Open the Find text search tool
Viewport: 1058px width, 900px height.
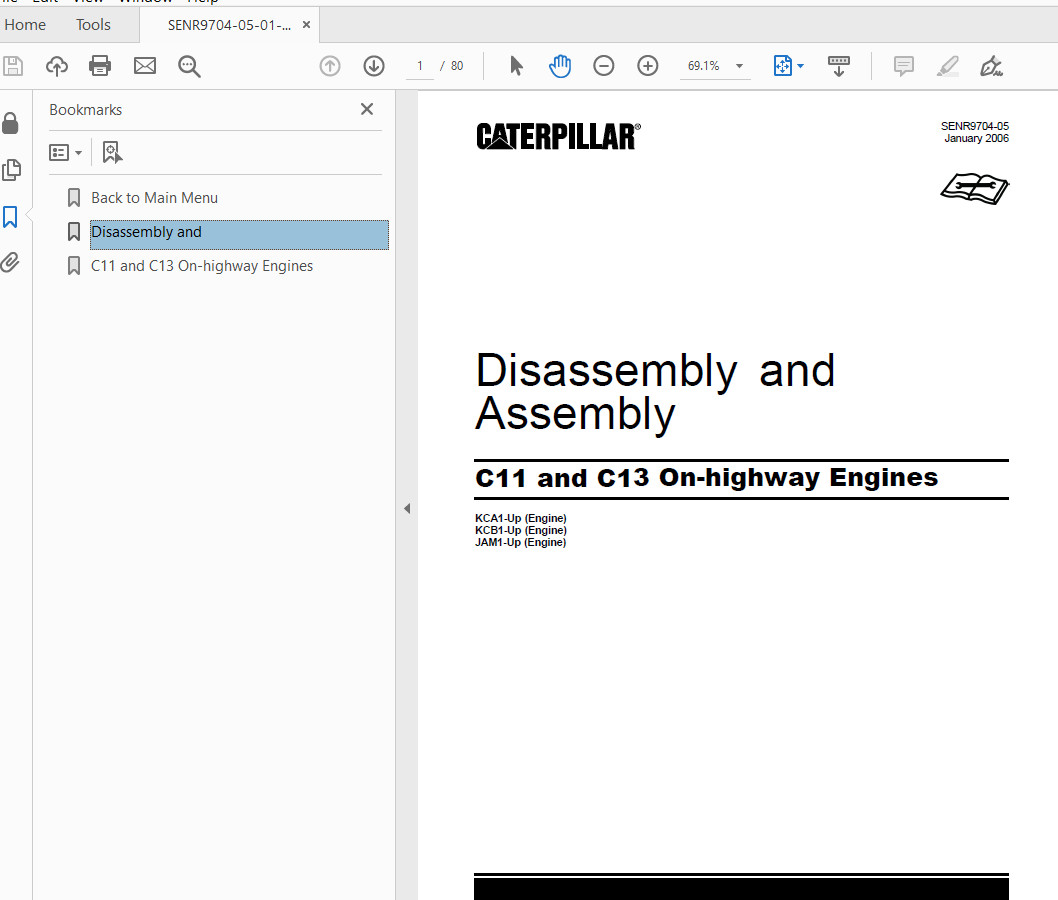click(189, 66)
